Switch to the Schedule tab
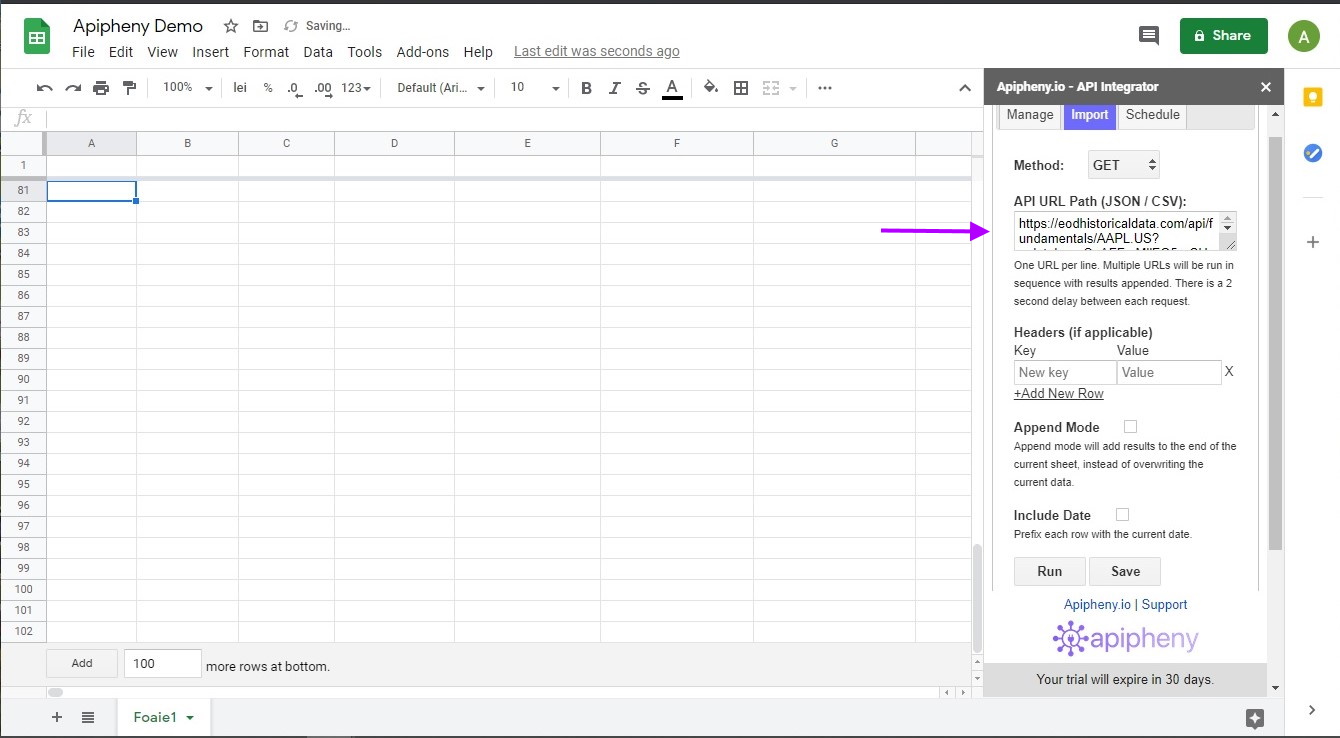 1151,114
